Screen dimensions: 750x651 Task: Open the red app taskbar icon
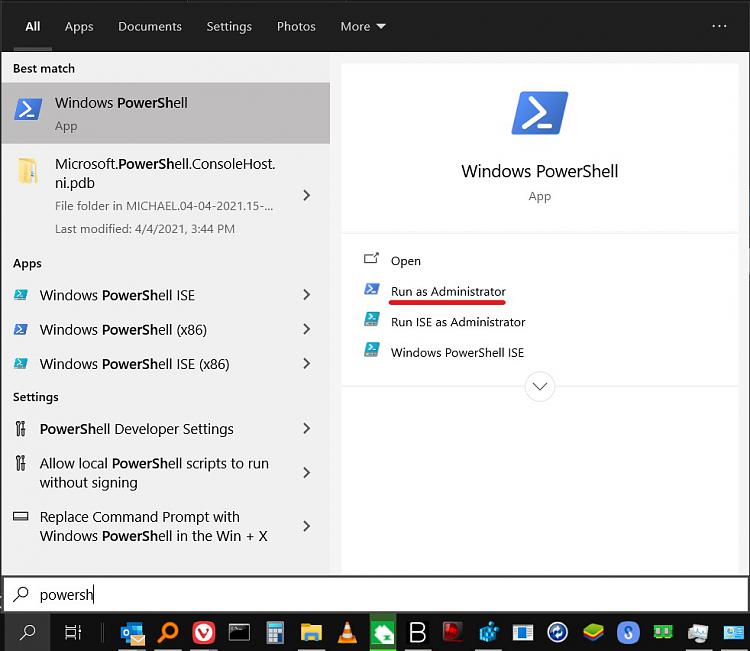click(452, 633)
